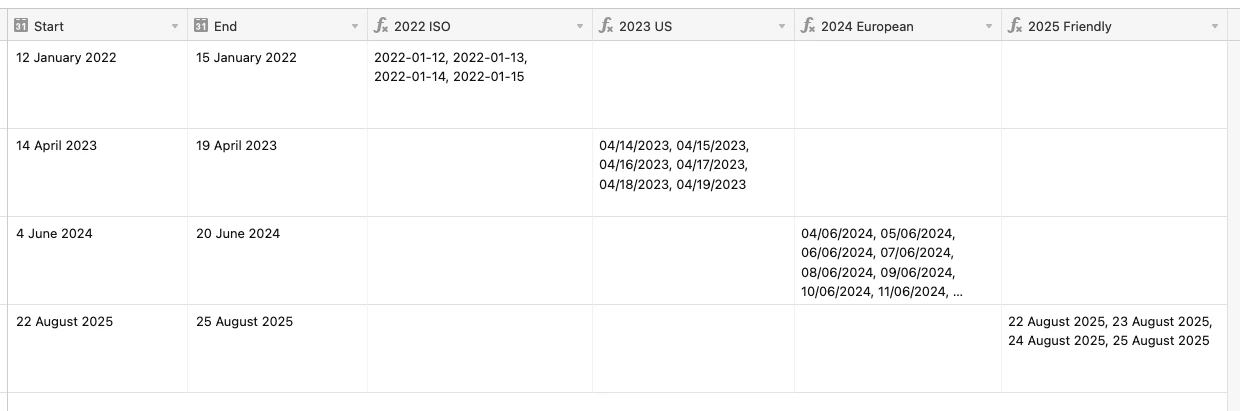Click the calendar icon in Start column header
The height and width of the screenshot is (411, 1240).
click(x=21, y=26)
